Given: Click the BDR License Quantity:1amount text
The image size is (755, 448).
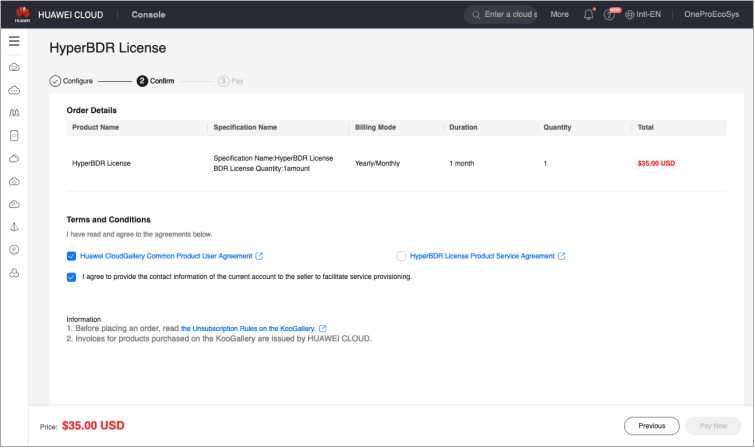Looking at the screenshot, I should (x=261, y=169).
